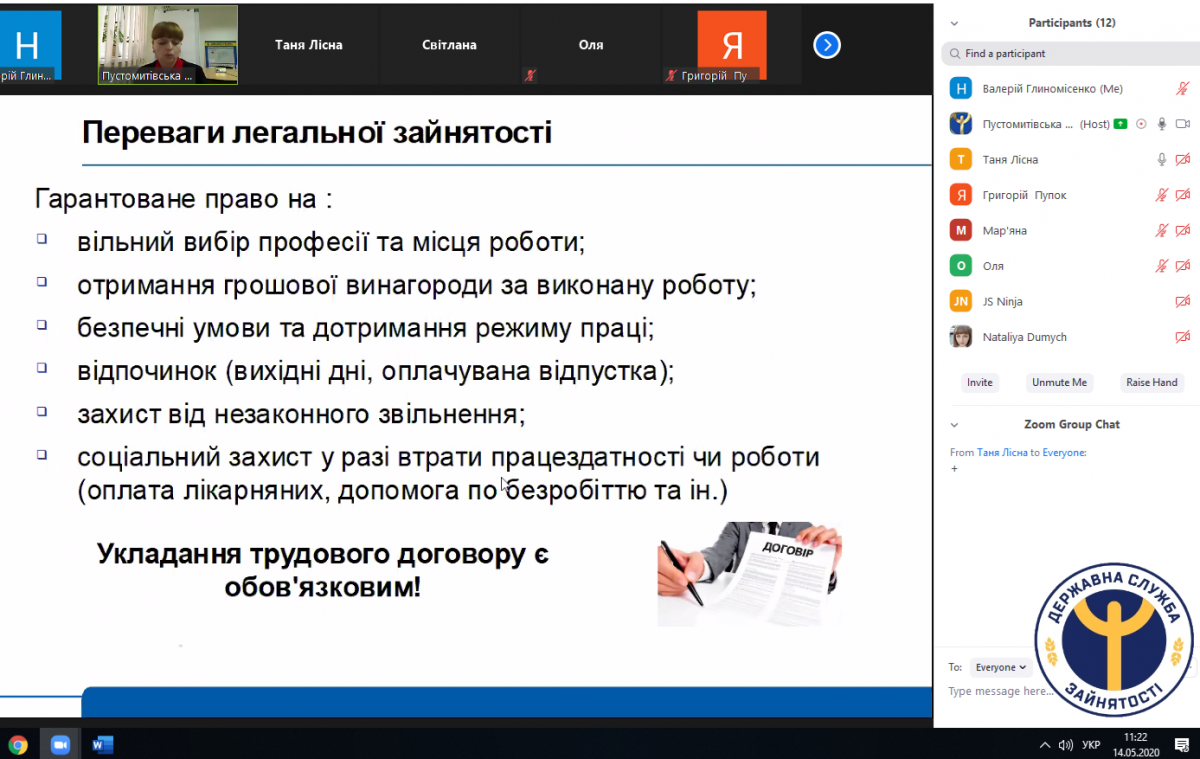Click the camera icon on the Host row
The width and height of the screenshot is (1200, 759).
click(1182, 124)
